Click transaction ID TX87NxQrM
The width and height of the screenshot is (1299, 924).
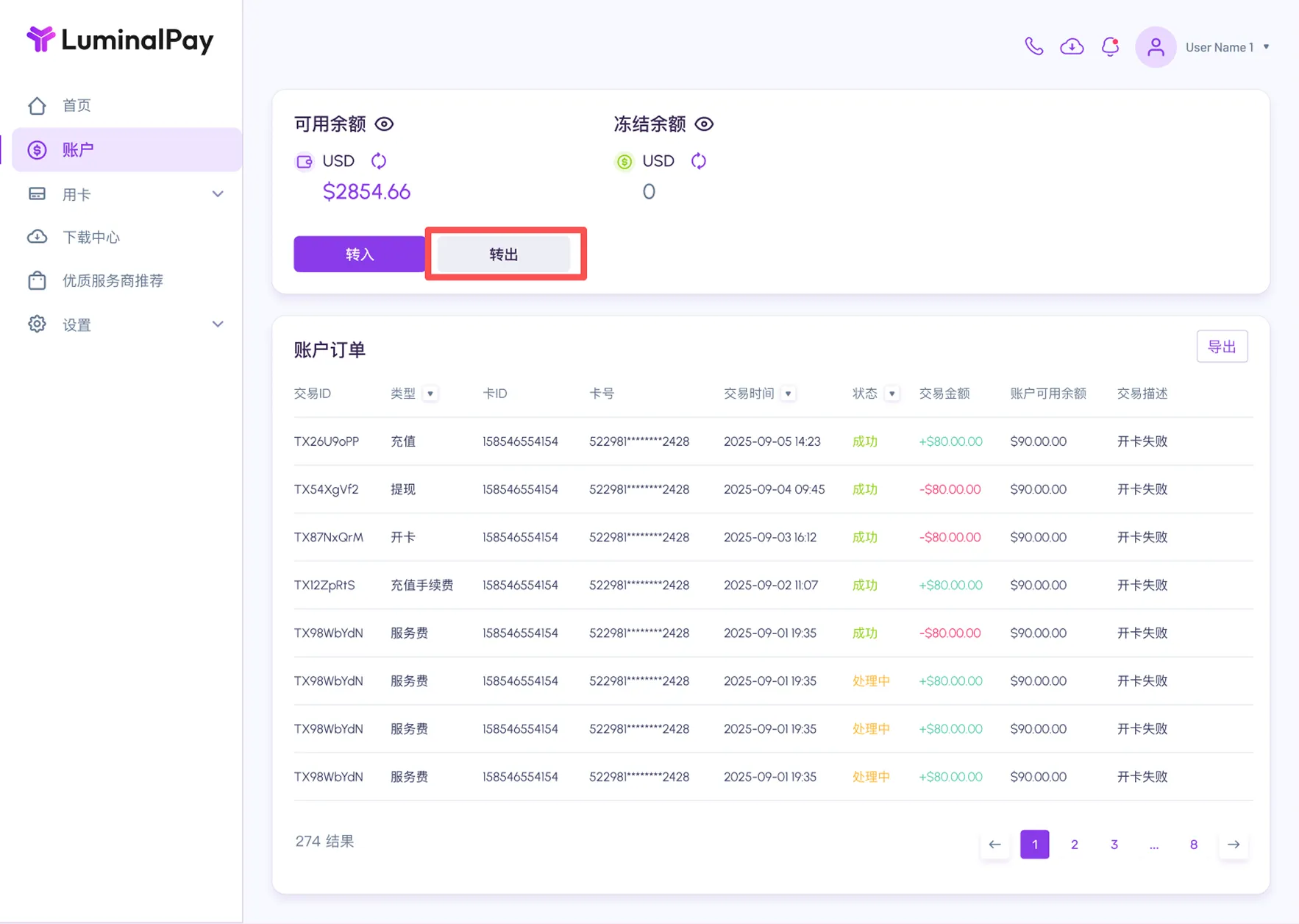pos(328,537)
